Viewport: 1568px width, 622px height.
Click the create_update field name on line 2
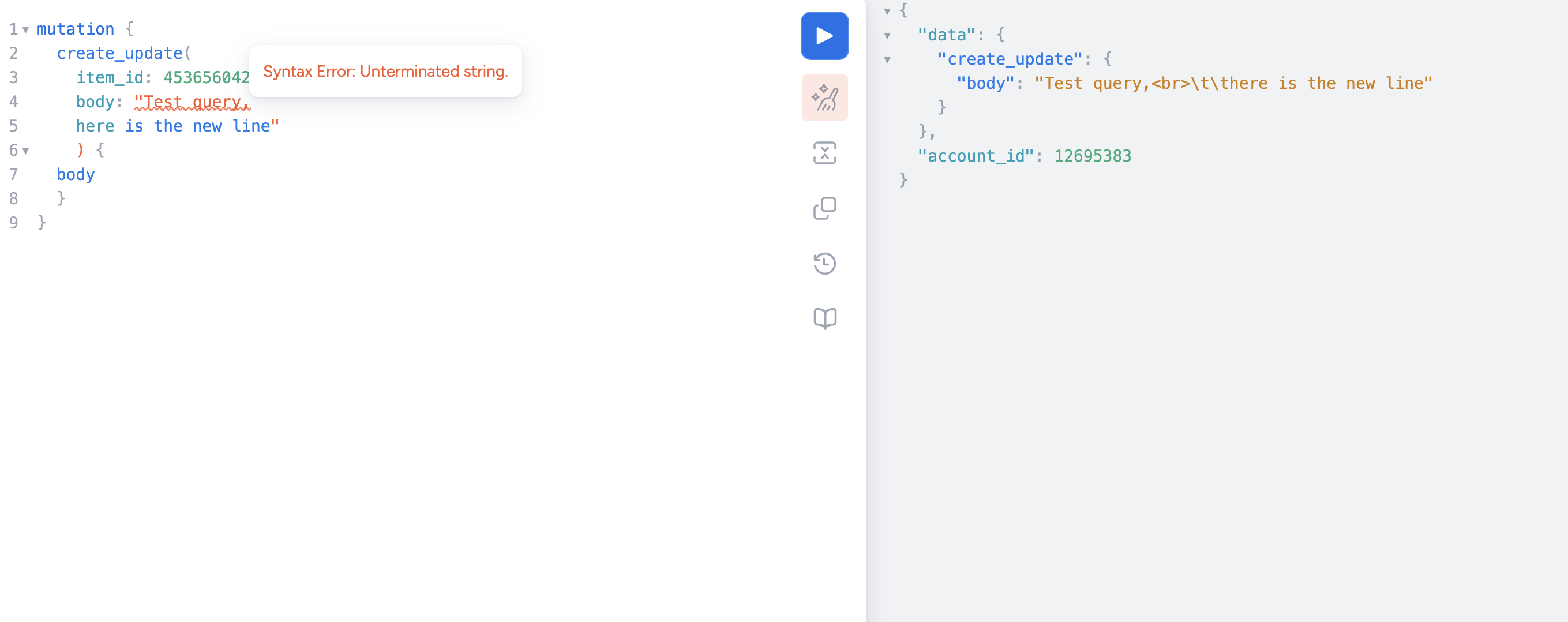119,54
